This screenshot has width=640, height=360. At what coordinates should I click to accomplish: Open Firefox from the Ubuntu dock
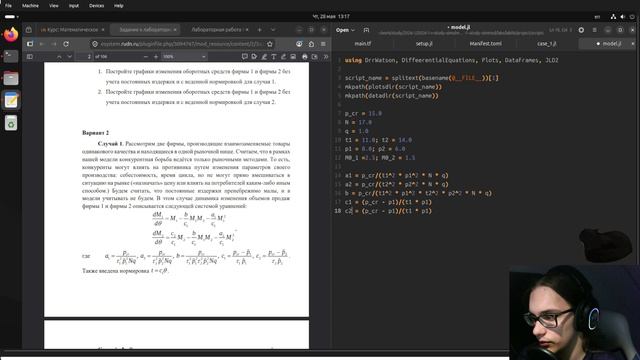coord(11,34)
